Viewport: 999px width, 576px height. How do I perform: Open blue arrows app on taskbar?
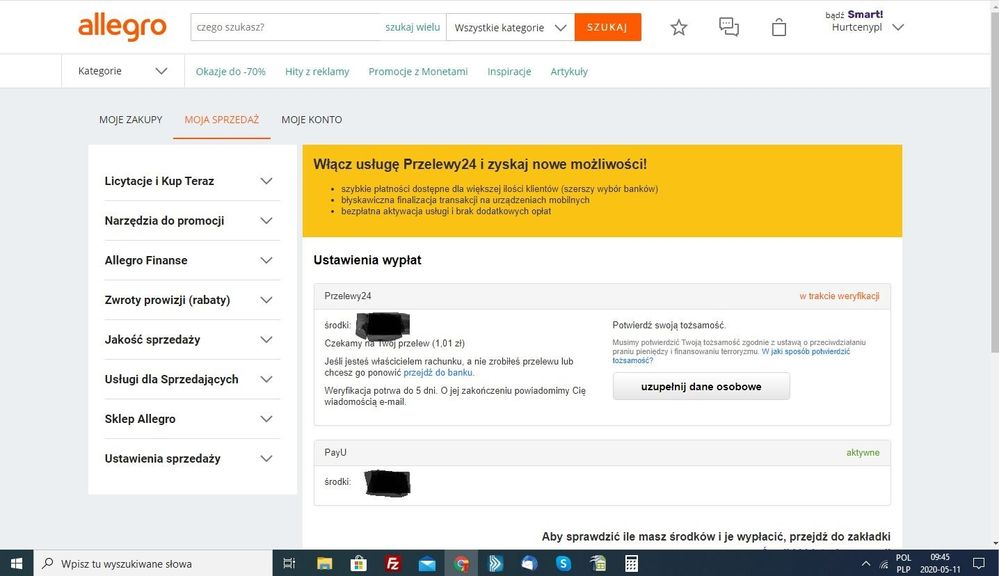[495, 563]
